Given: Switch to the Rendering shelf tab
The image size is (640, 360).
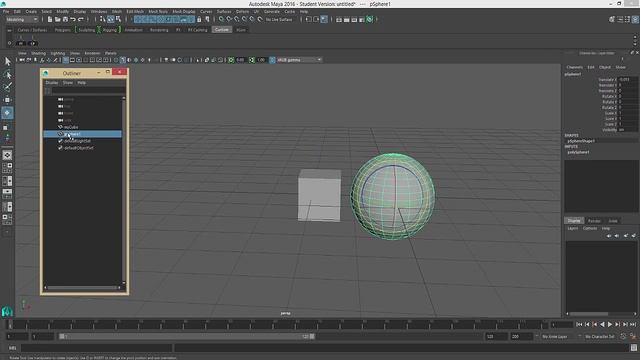Looking at the screenshot, I should 159,30.
